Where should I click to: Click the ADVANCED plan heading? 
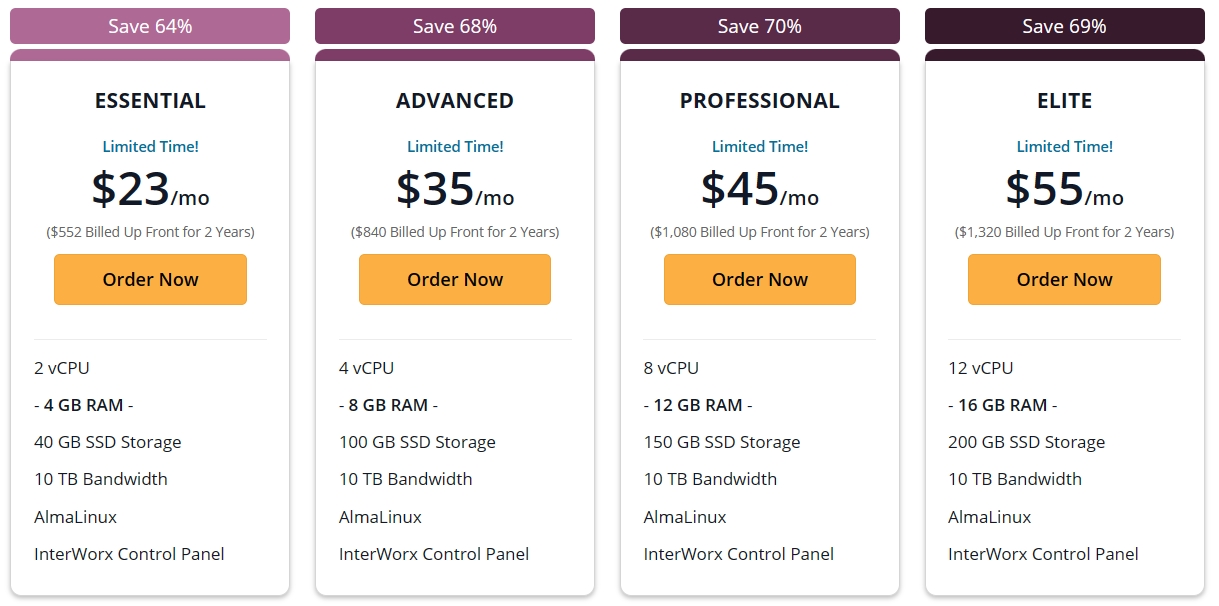pos(455,101)
